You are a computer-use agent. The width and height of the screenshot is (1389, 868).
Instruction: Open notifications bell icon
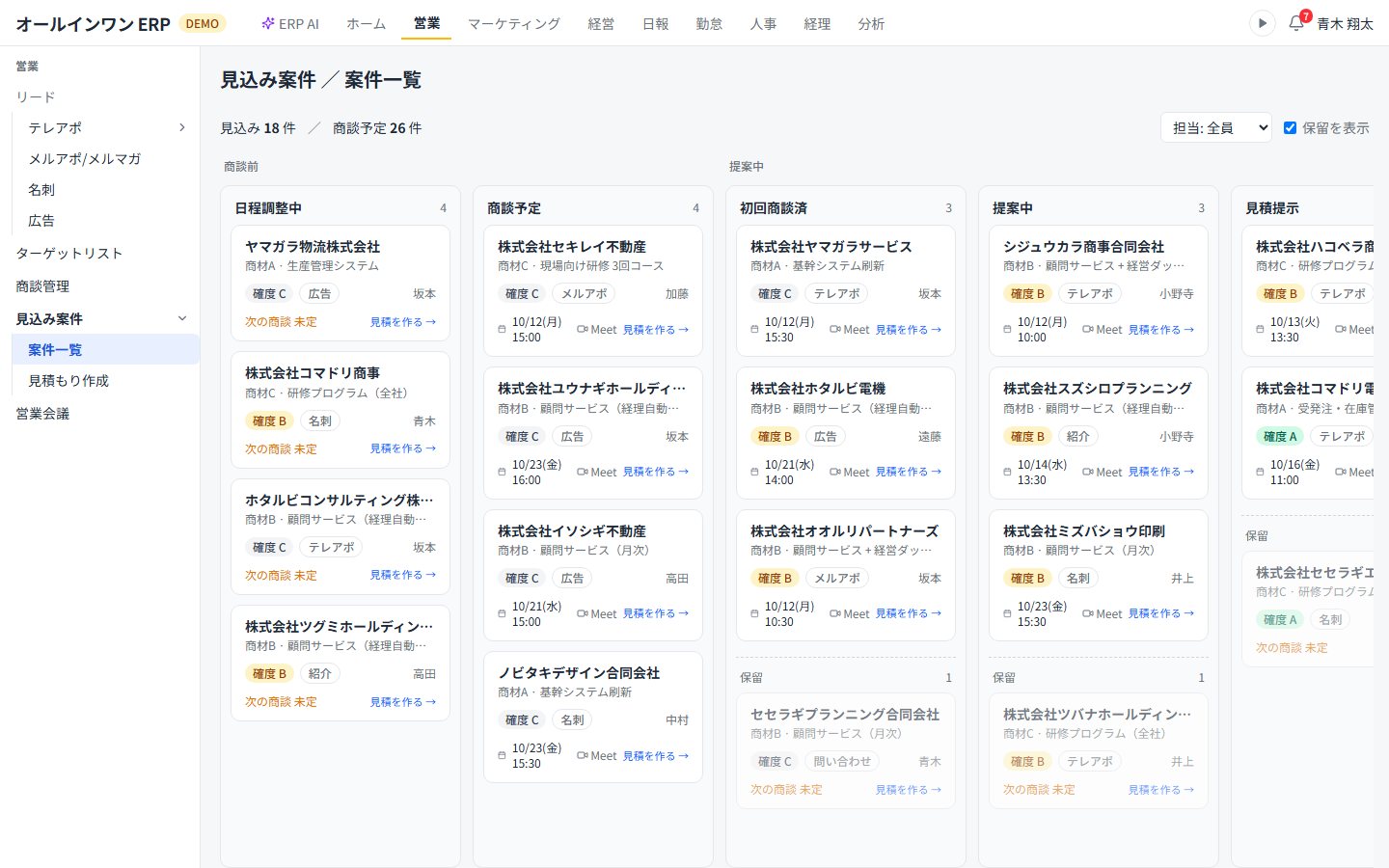(1296, 23)
